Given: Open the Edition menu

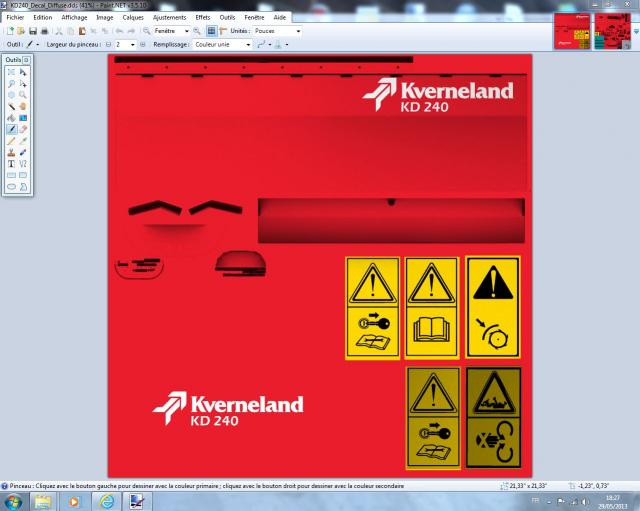Looking at the screenshot, I should click(42, 18).
